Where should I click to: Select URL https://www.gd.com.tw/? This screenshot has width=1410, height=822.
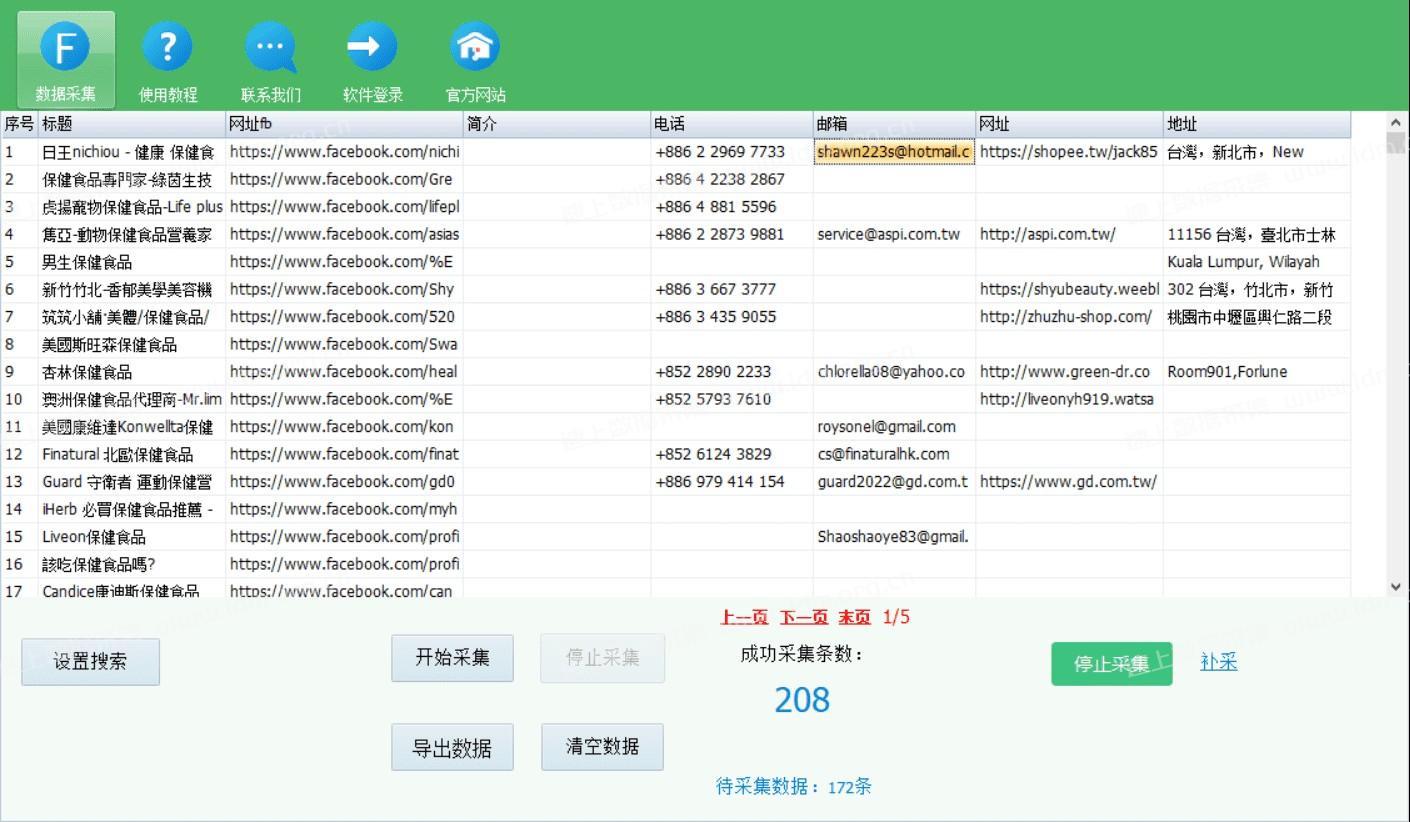1070,482
